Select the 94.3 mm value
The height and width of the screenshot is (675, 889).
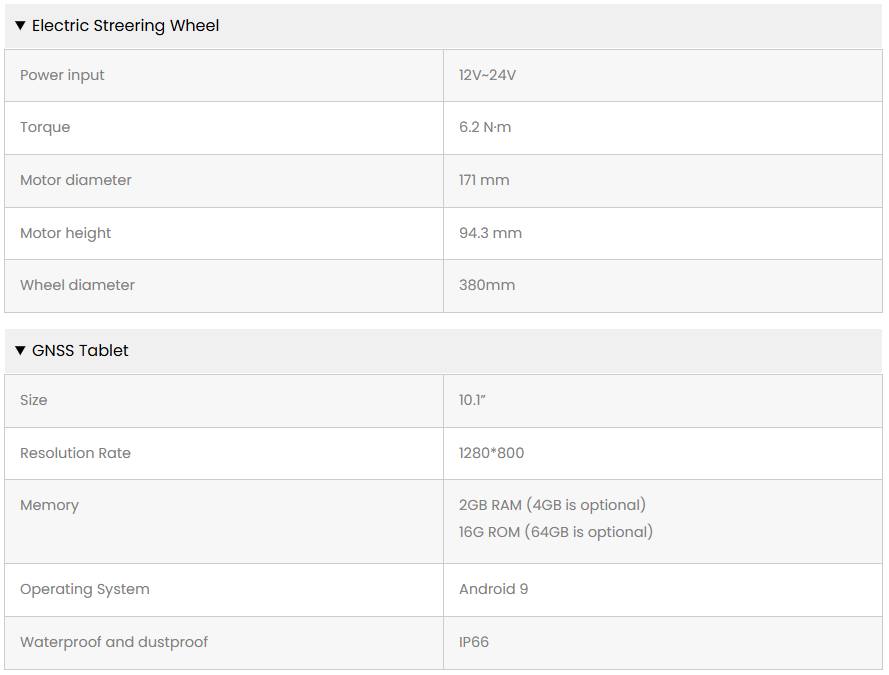[490, 234]
